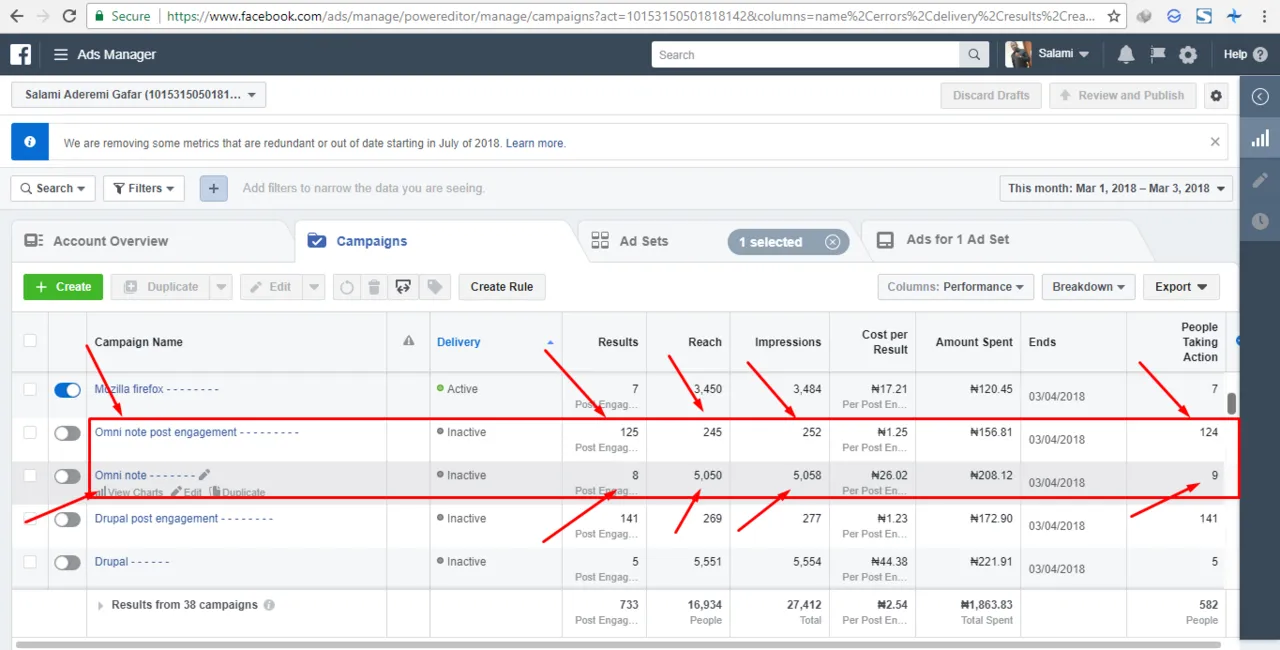Sort by the Delivery column header
The height and width of the screenshot is (650, 1280).
[459, 342]
